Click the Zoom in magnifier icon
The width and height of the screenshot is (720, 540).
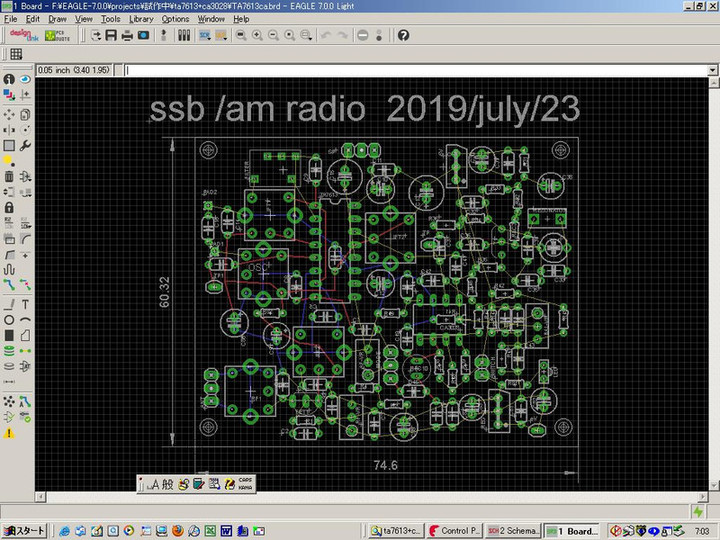257,36
